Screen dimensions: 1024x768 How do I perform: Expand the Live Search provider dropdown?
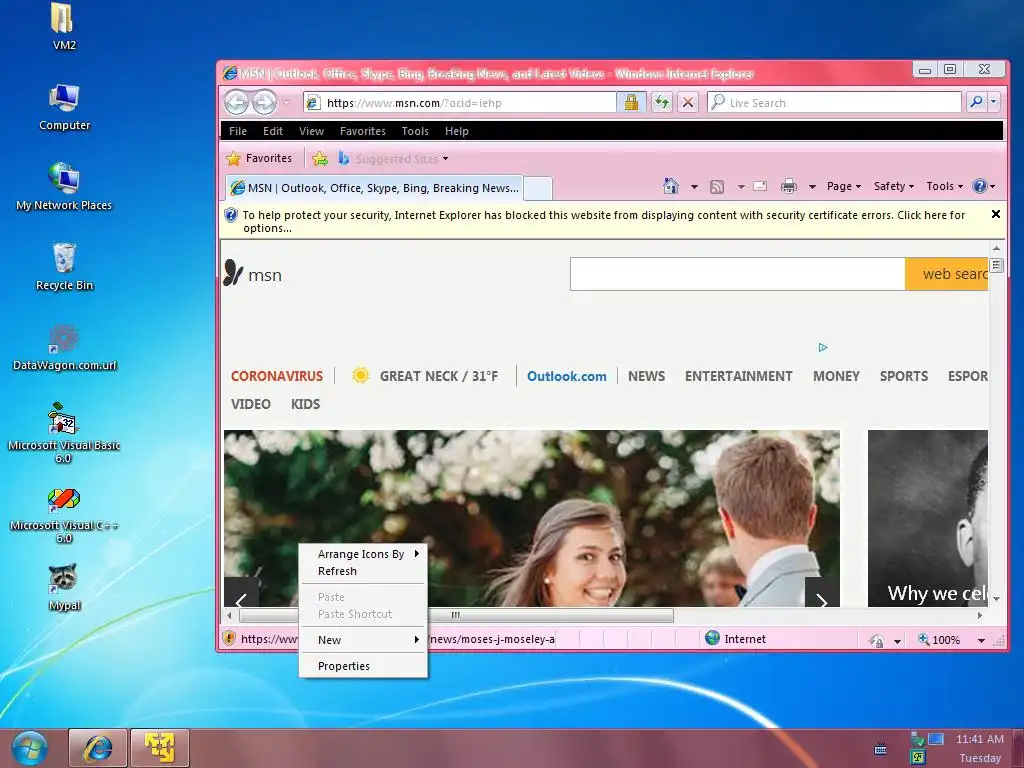993,102
